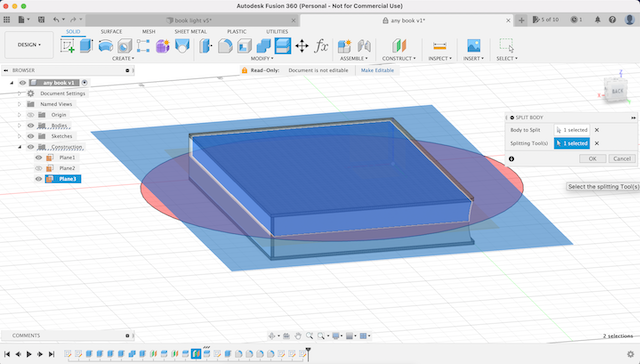Switch to the SURFACE tab
640x364 pixels.
click(x=111, y=31)
